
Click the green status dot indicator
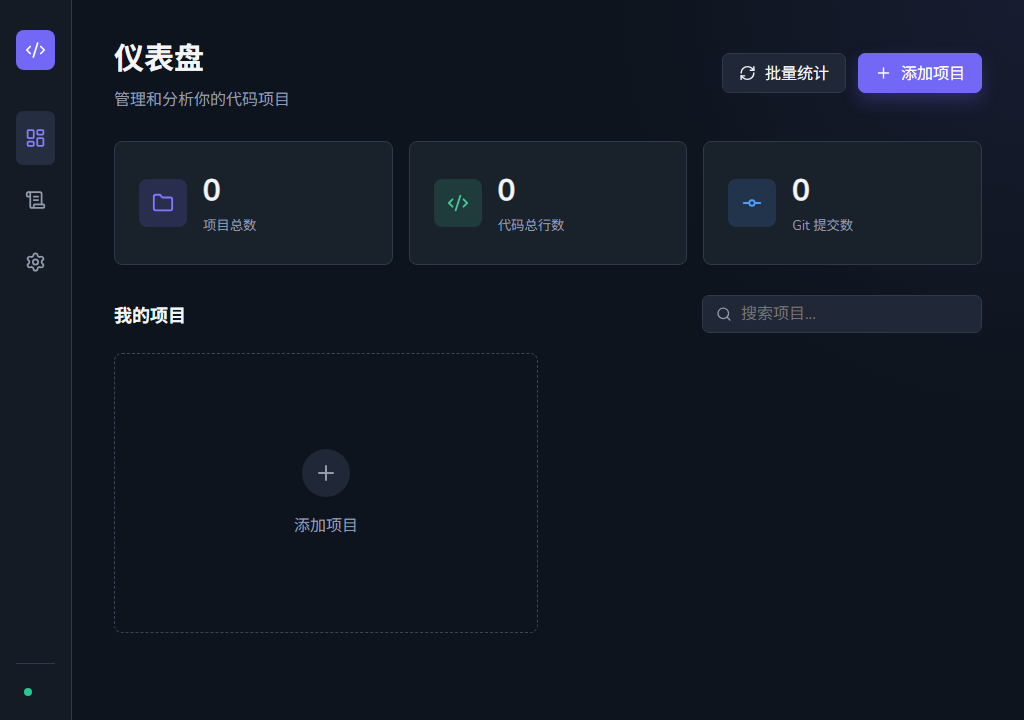(28, 692)
